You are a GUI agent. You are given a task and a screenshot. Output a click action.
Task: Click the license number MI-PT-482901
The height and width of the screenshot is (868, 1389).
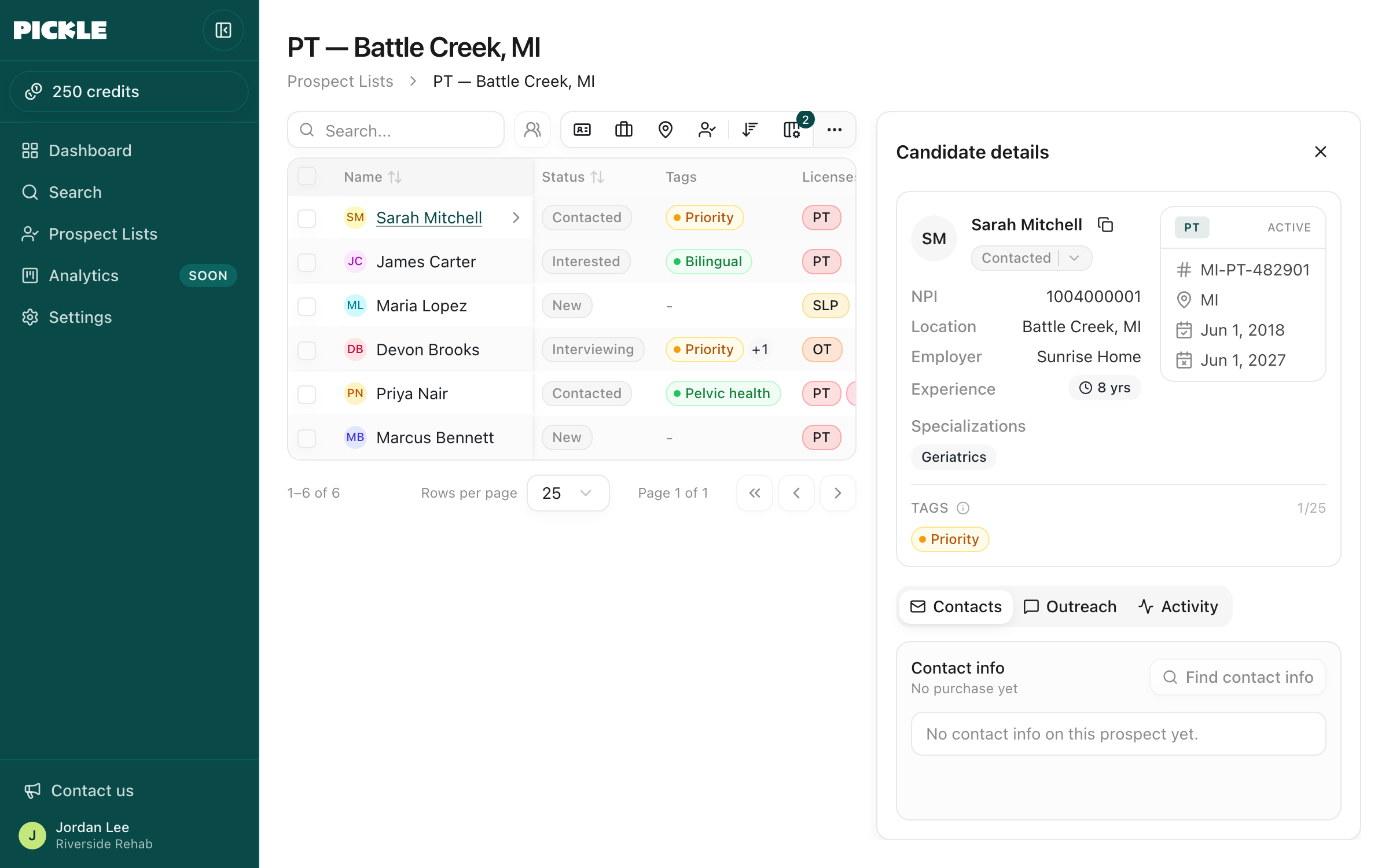click(1255, 270)
